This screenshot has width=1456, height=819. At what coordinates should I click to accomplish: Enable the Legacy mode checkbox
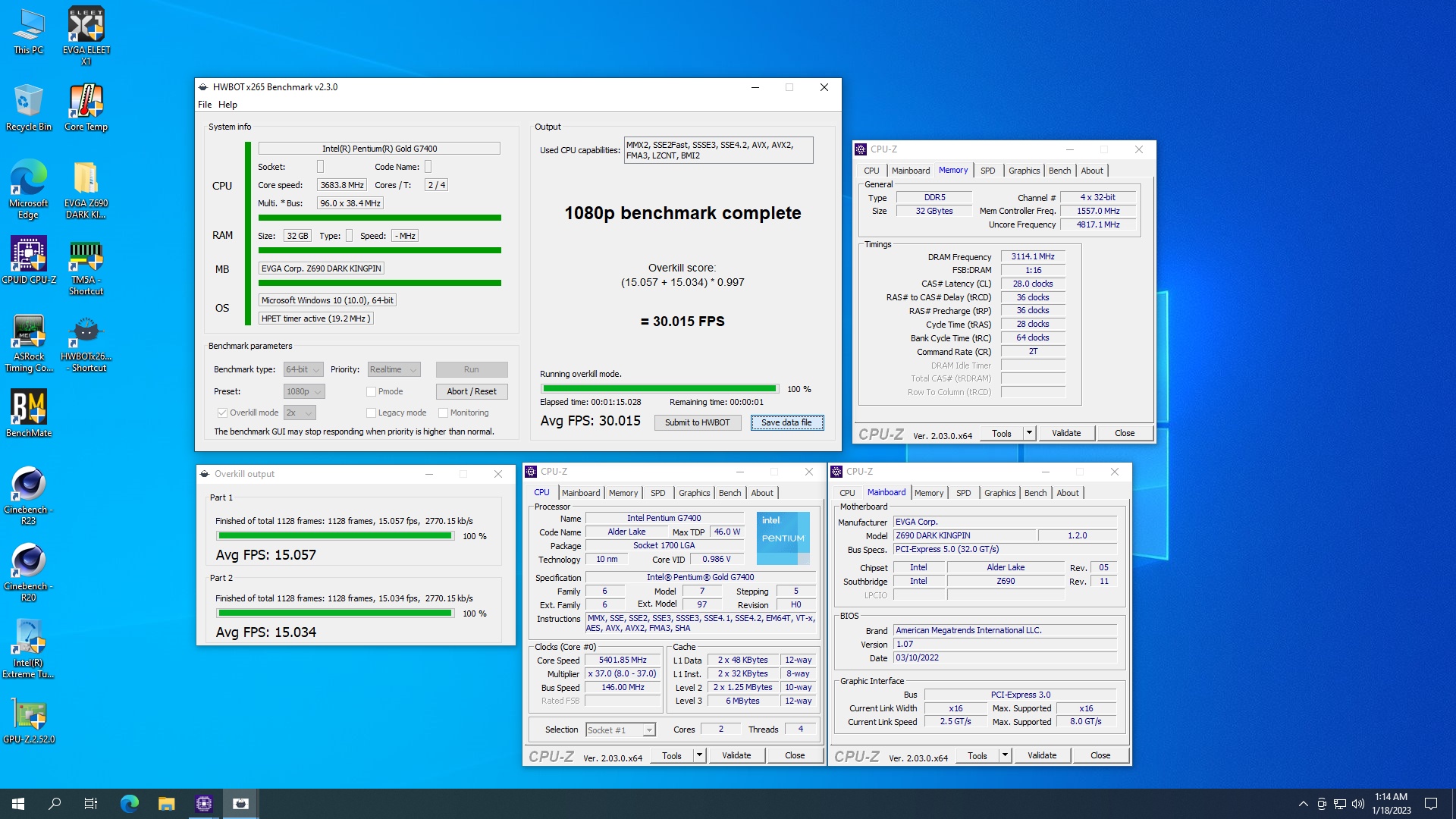tap(371, 413)
